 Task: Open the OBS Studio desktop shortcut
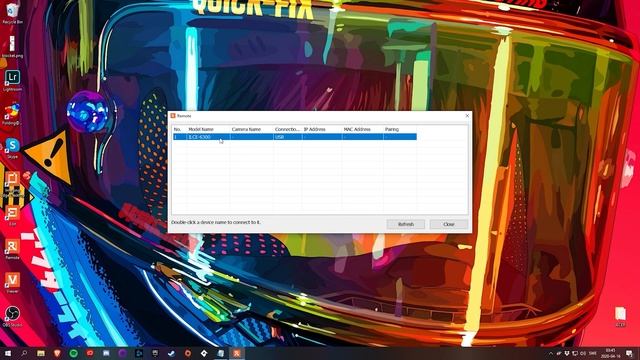[x=12, y=316]
